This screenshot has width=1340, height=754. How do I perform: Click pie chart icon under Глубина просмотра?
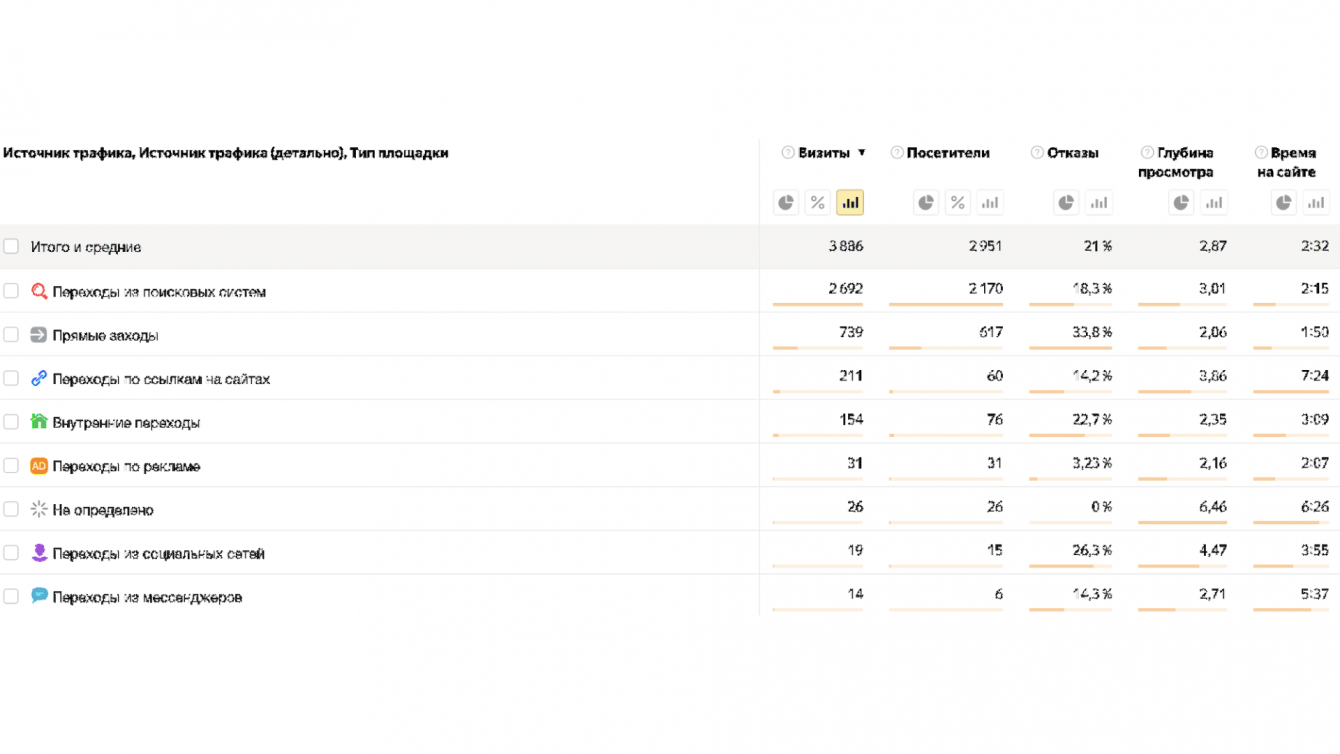point(1182,203)
